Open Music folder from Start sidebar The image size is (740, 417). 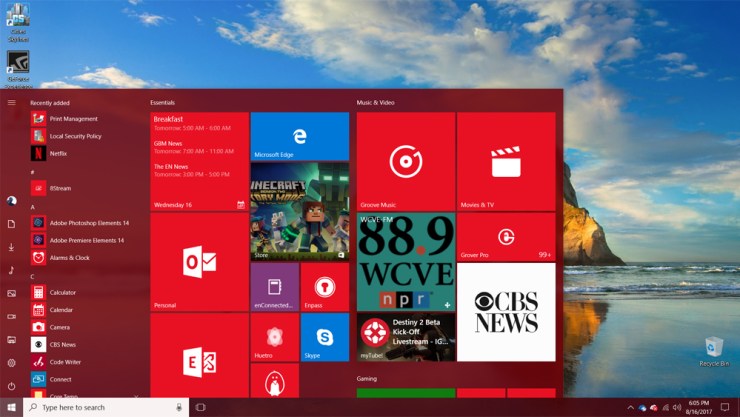pos(11,270)
